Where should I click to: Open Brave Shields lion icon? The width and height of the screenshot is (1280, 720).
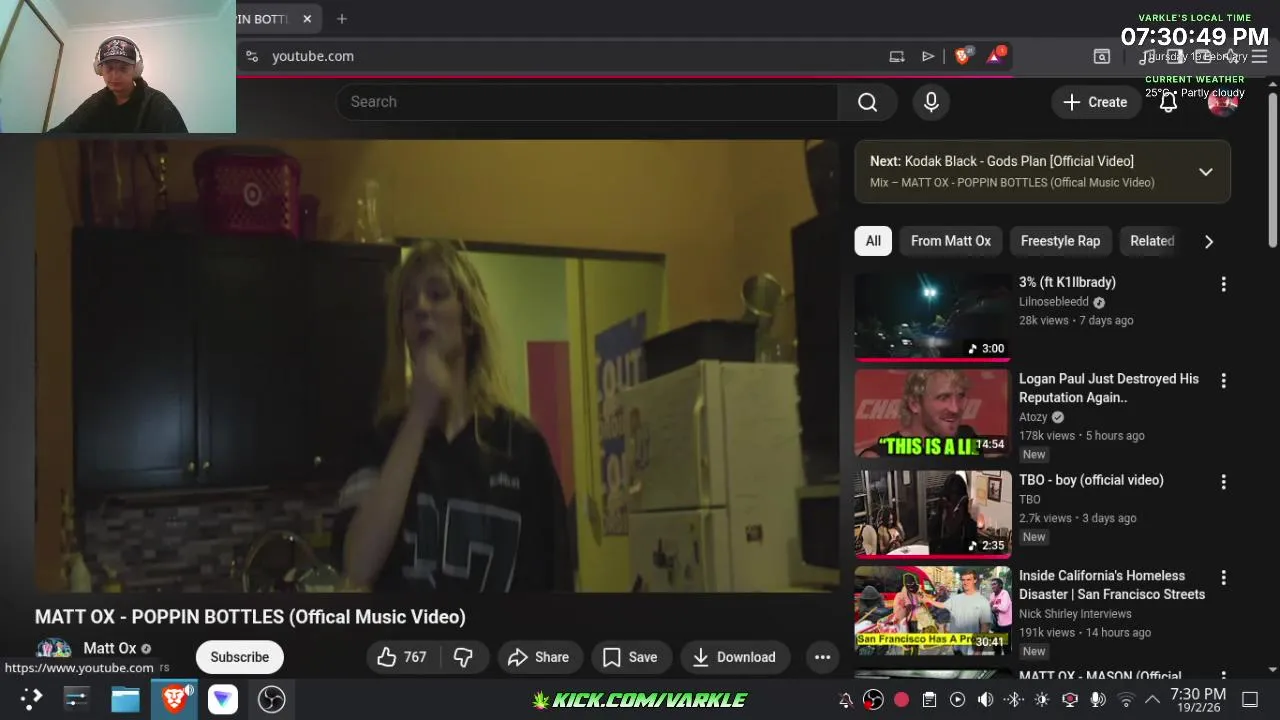tap(963, 56)
